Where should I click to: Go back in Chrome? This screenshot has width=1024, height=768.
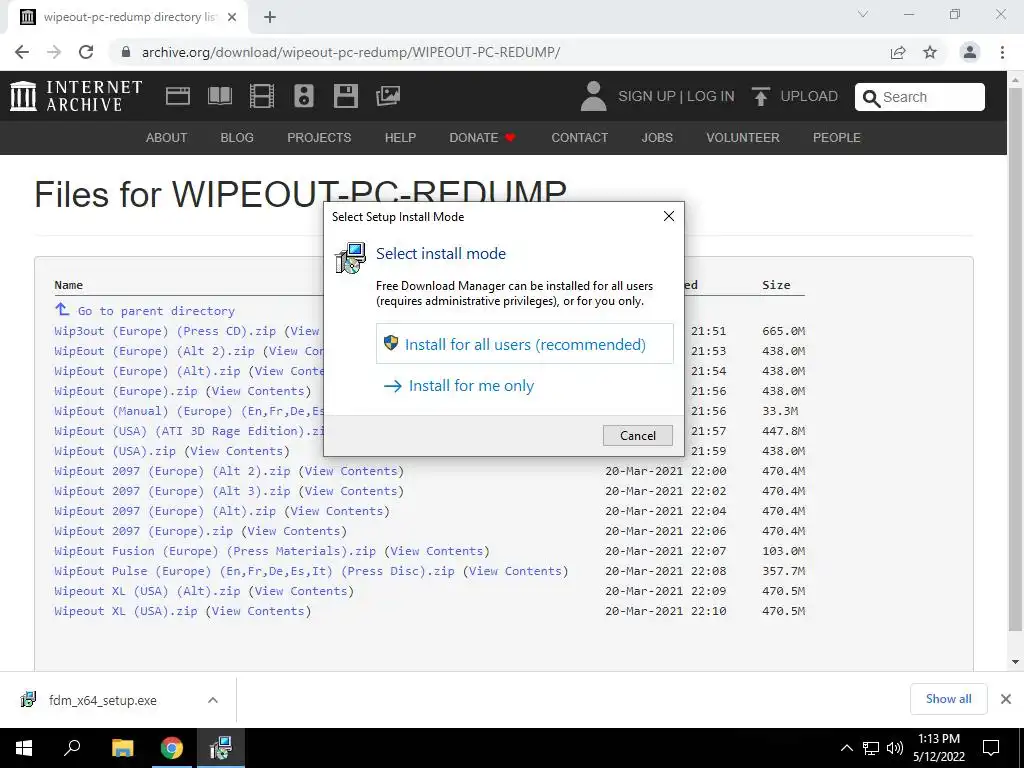click(x=22, y=52)
